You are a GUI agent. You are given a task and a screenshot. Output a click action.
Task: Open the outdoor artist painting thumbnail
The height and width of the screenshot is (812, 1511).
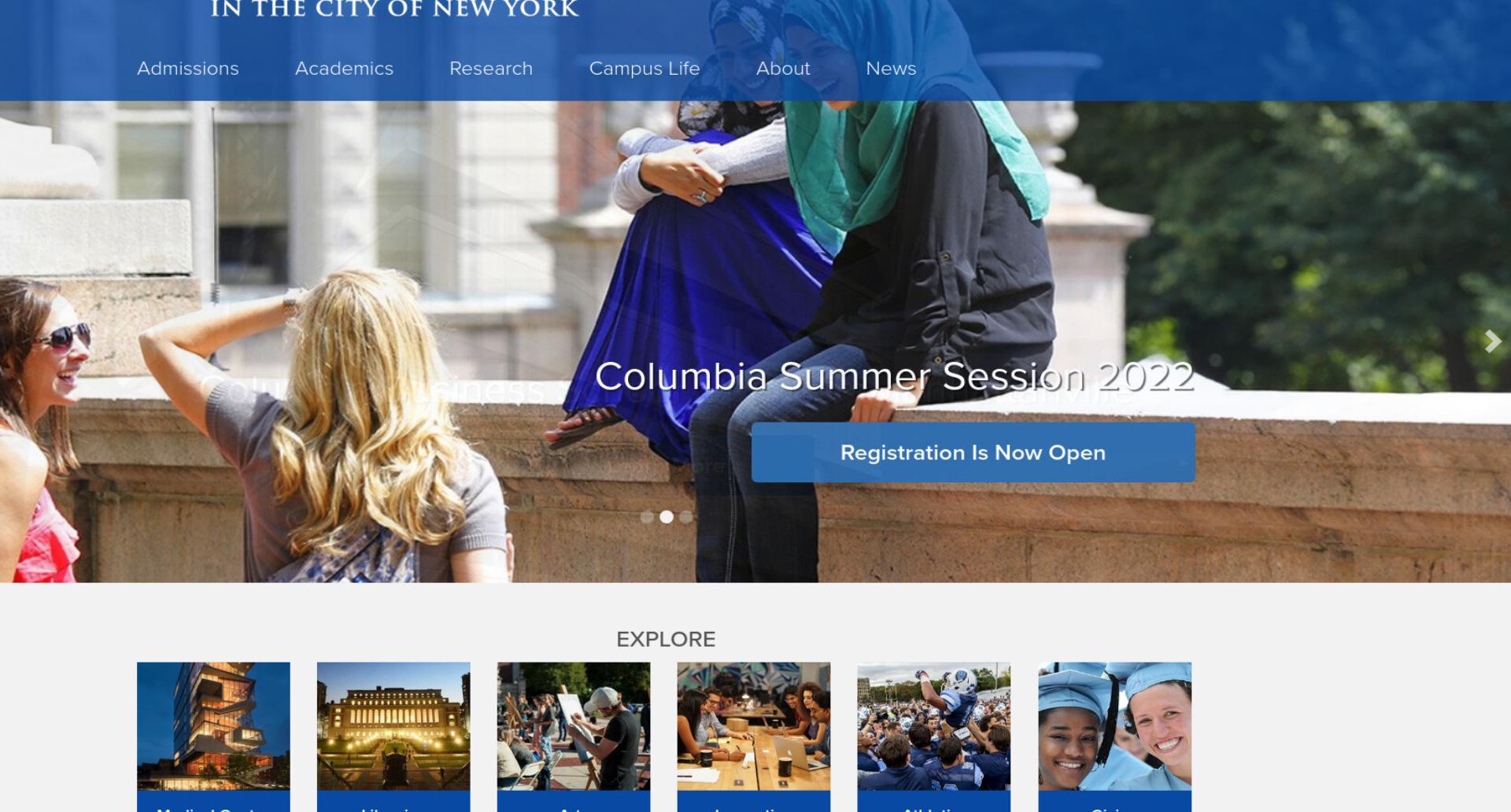pos(574,726)
